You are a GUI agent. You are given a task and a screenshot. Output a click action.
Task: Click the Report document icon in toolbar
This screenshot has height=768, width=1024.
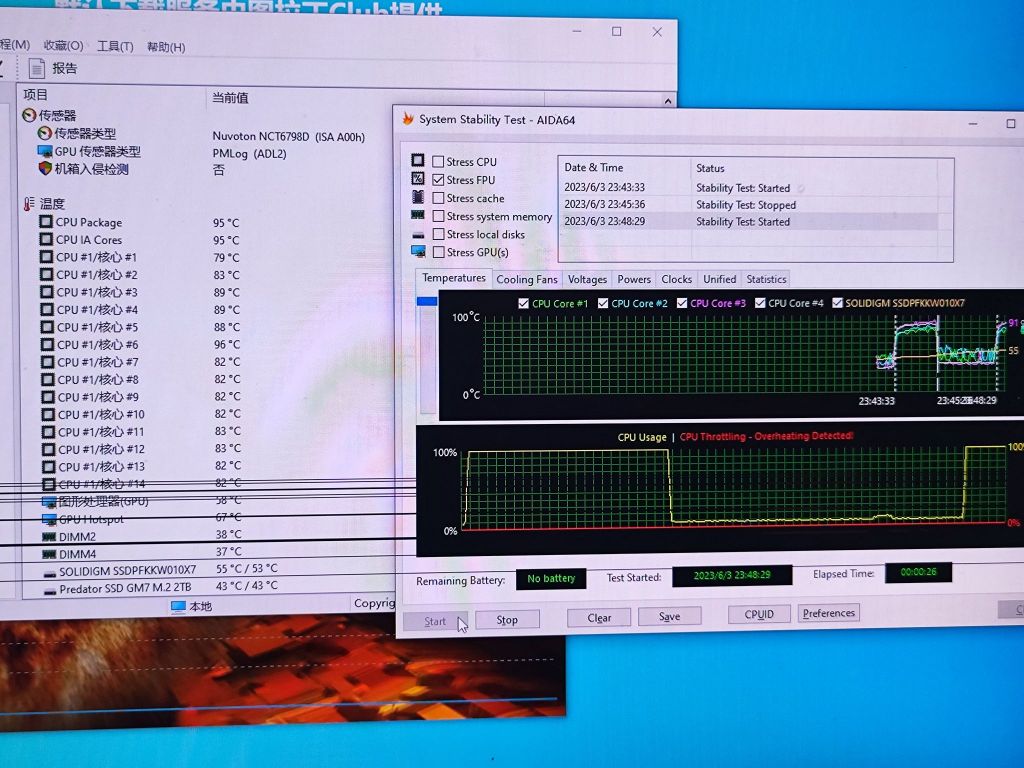pyautogui.click(x=37, y=68)
